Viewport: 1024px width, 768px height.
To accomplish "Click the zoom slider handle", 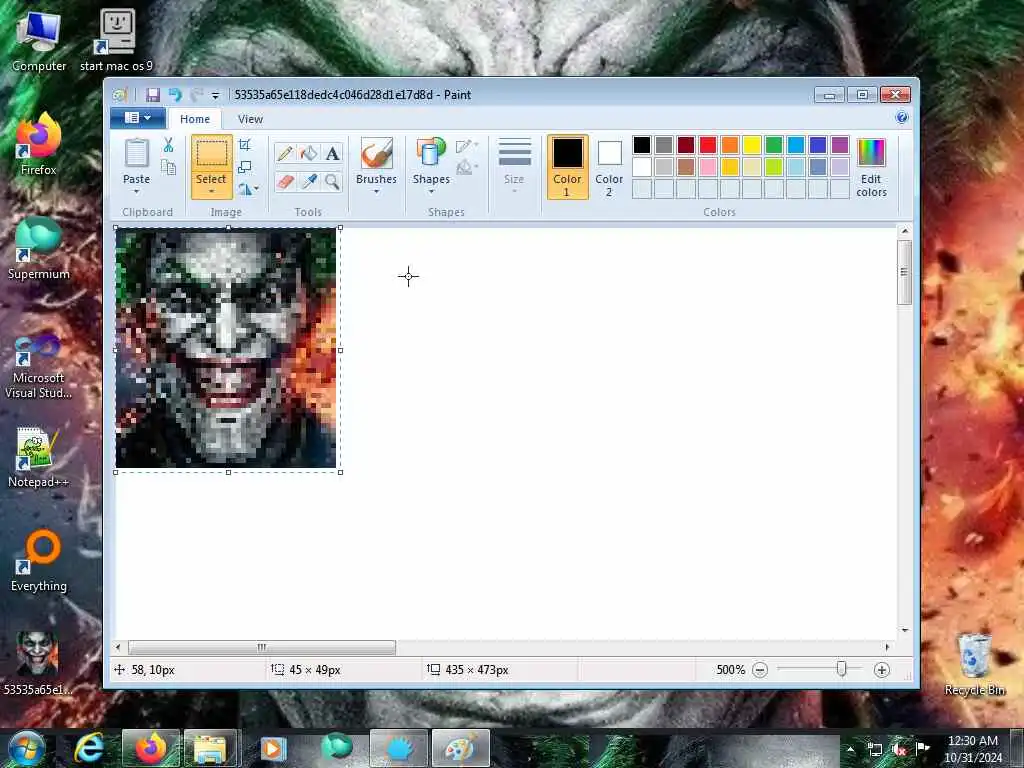I will tap(841, 669).
